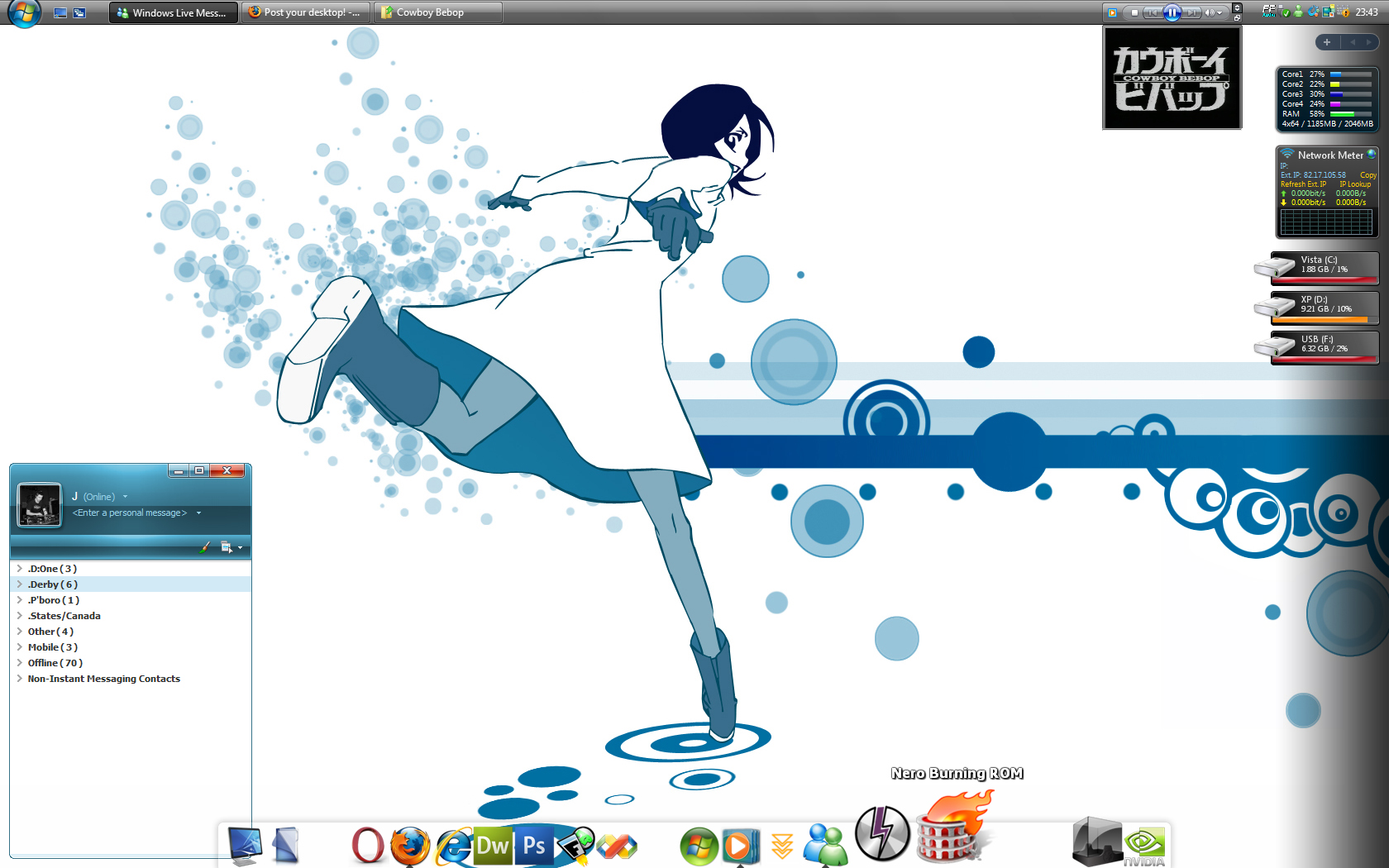Viewport: 1389px width, 868px height.
Task: Click the taskbar clock showing 23:43
Action: 1367,12
